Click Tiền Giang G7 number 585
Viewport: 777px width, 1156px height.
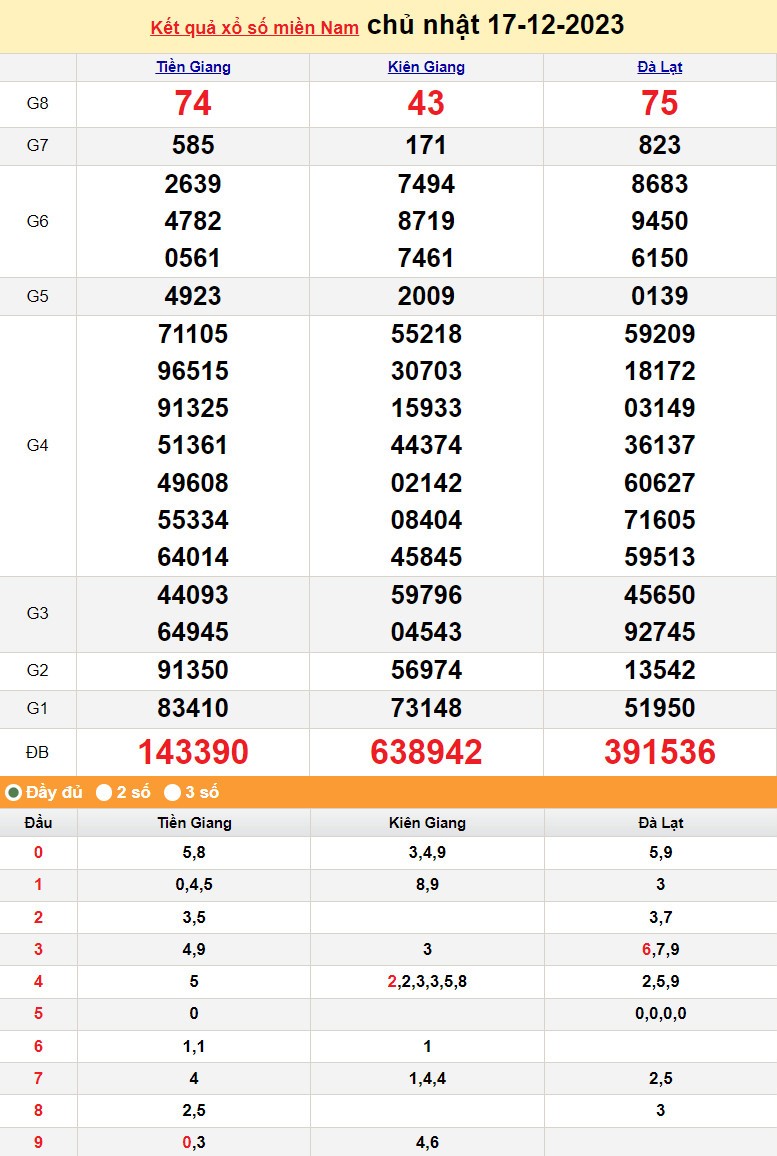tap(193, 145)
